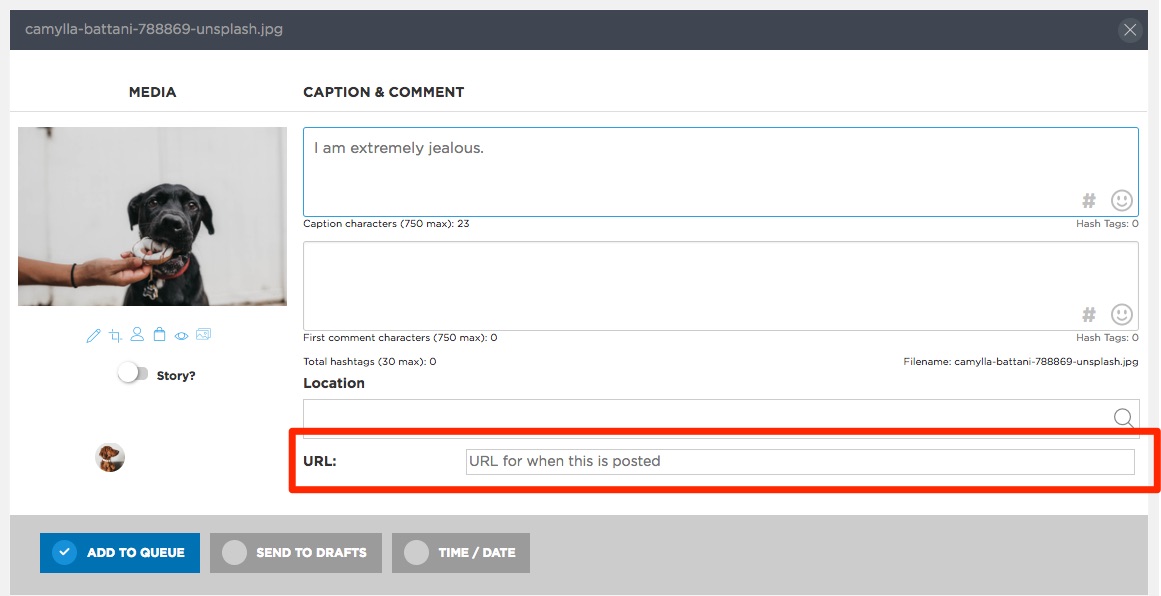This screenshot has width=1161, height=596.
Task: Close the post editor dialog
Action: pyautogui.click(x=1130, y=30)
